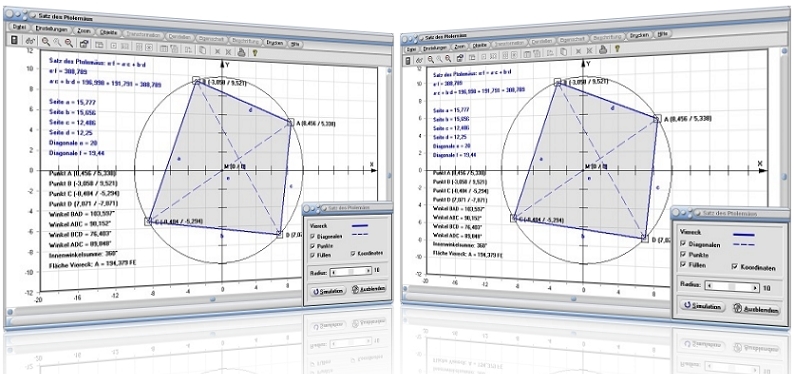794x374 pixels.
Task: Toggle Diagonalen checkbox in left control panel
Action: point(312,236)
